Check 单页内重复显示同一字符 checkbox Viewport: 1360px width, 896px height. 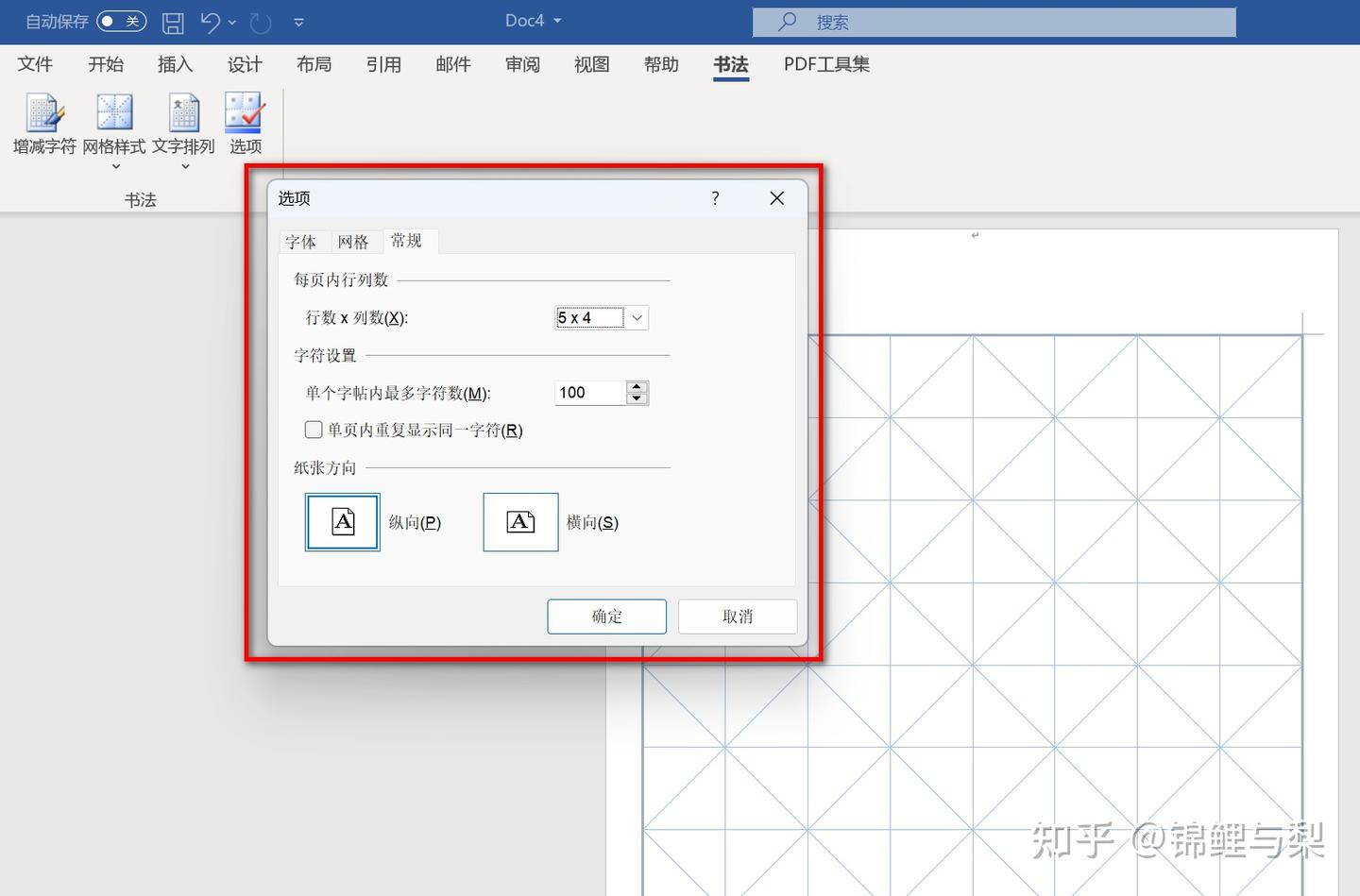tap(314, 430)
